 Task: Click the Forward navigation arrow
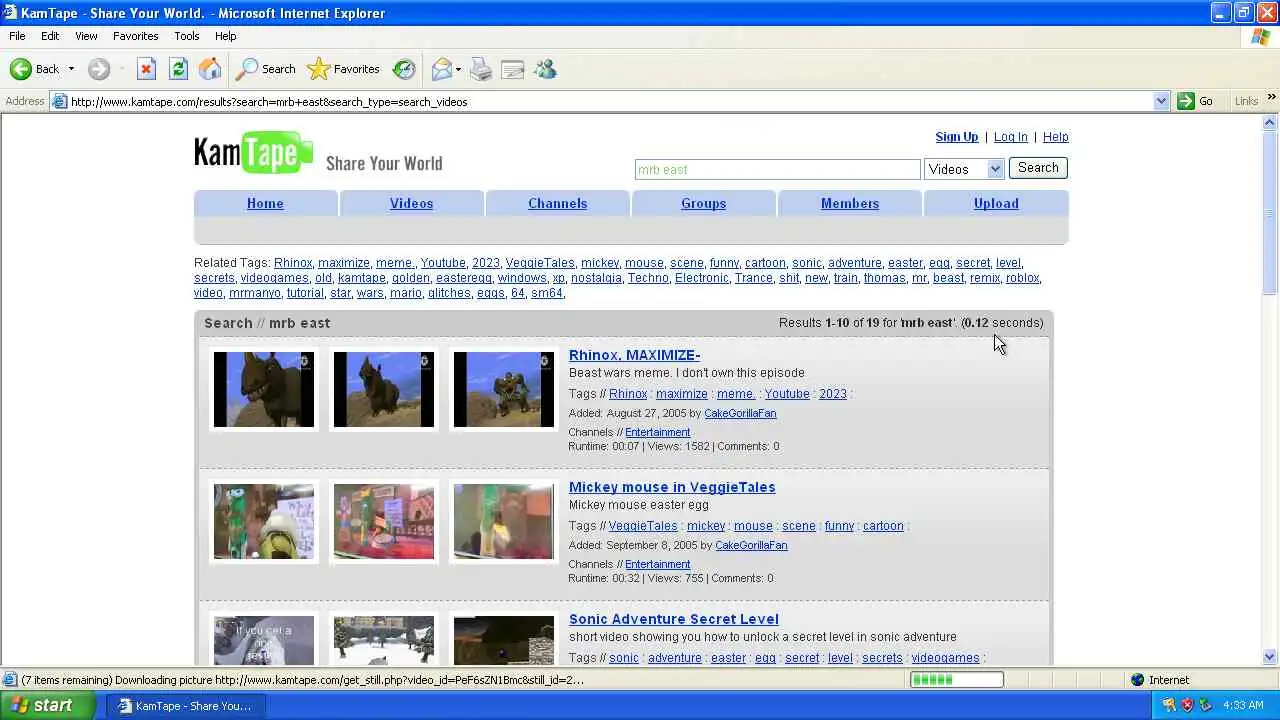pyautogui.click(x=98, y=69)
